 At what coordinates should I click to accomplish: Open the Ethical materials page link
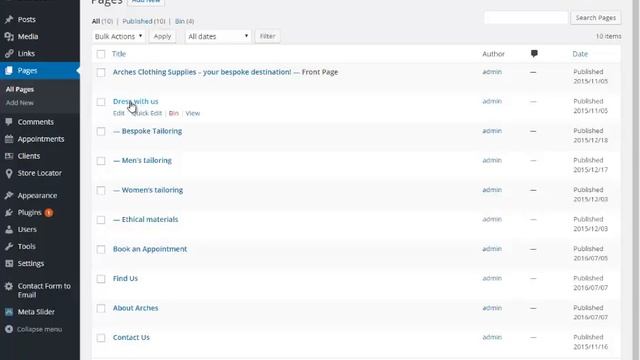(150, 220)
